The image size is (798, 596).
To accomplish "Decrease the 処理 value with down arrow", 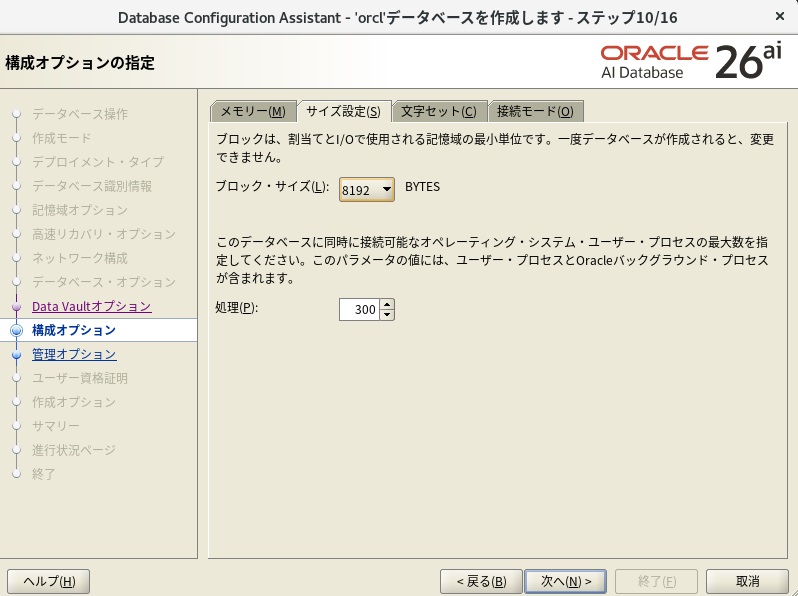I will coord(387,315).
